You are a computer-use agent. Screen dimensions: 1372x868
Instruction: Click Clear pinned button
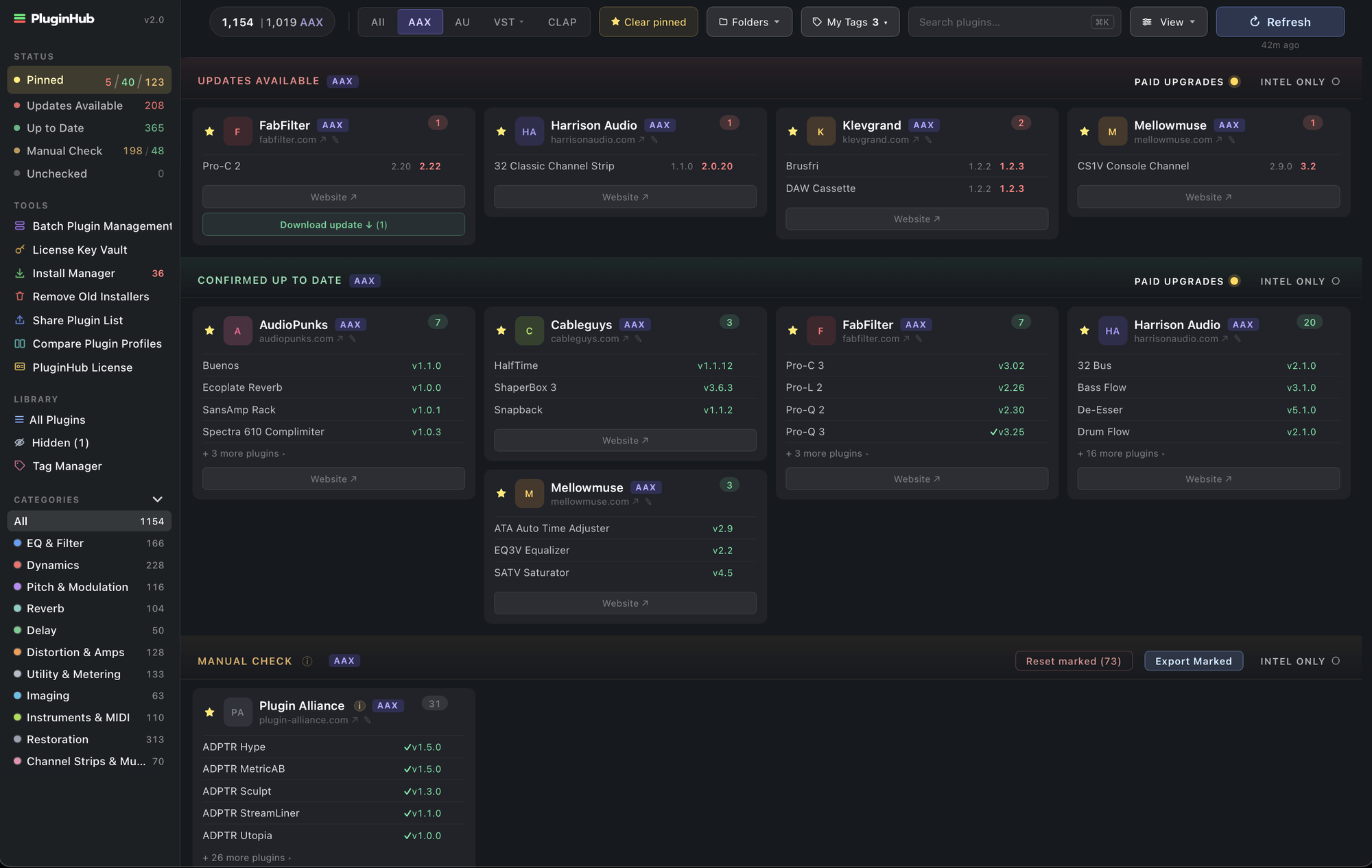click(x=648, y=22)
